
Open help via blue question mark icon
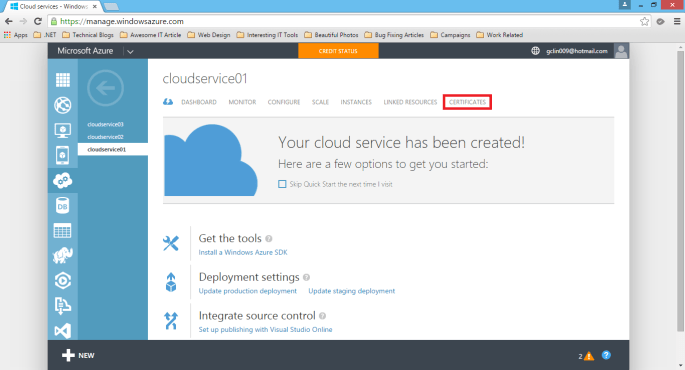click(606, 355)
